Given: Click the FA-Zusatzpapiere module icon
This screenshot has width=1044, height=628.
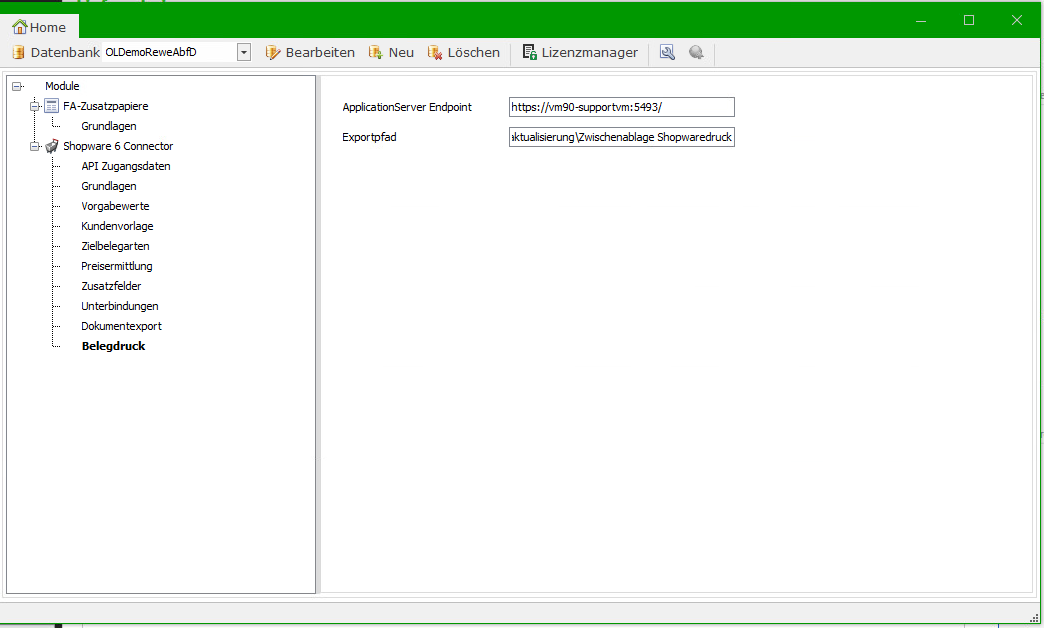Looking at the screenshot, I should (51, 106).
